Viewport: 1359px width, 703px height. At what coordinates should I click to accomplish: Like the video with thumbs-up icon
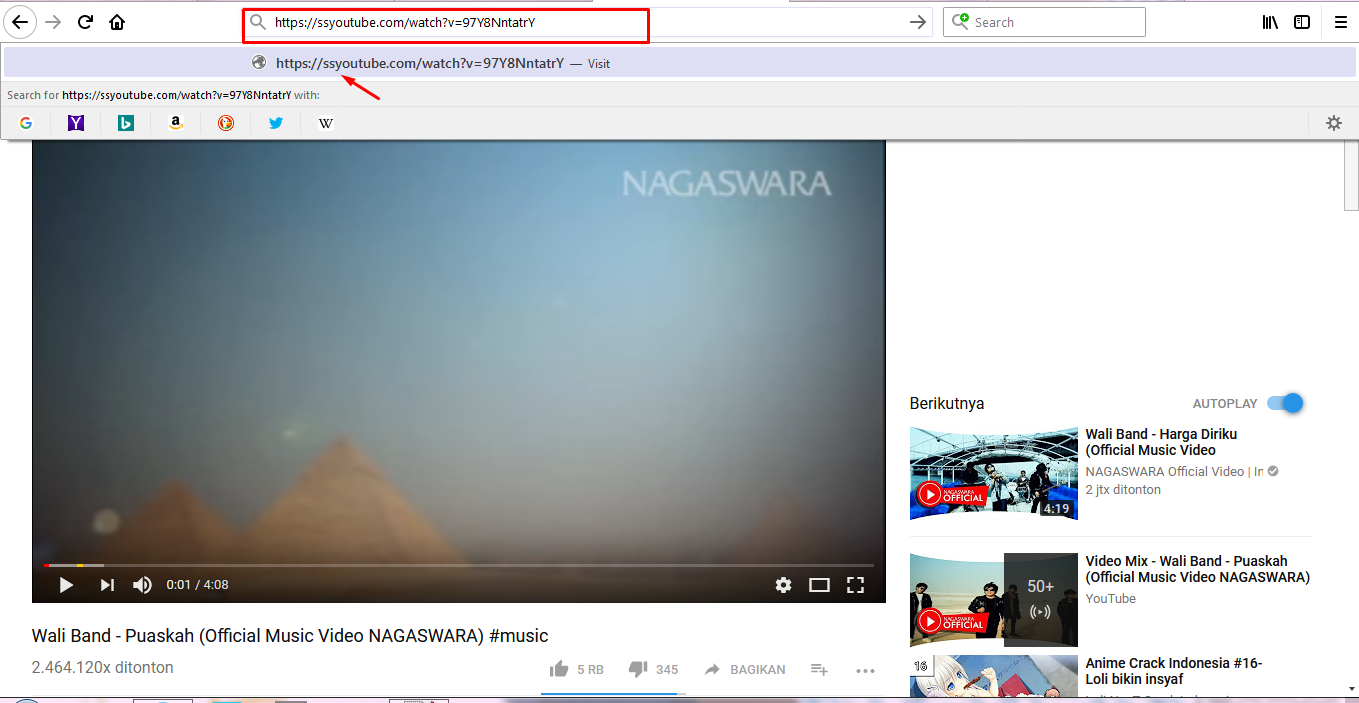(559, 669)
